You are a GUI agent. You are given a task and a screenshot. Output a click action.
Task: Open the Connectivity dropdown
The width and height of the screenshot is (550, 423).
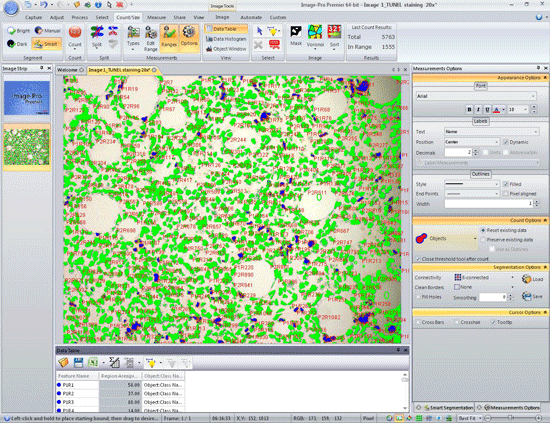(x=484, y=277)
